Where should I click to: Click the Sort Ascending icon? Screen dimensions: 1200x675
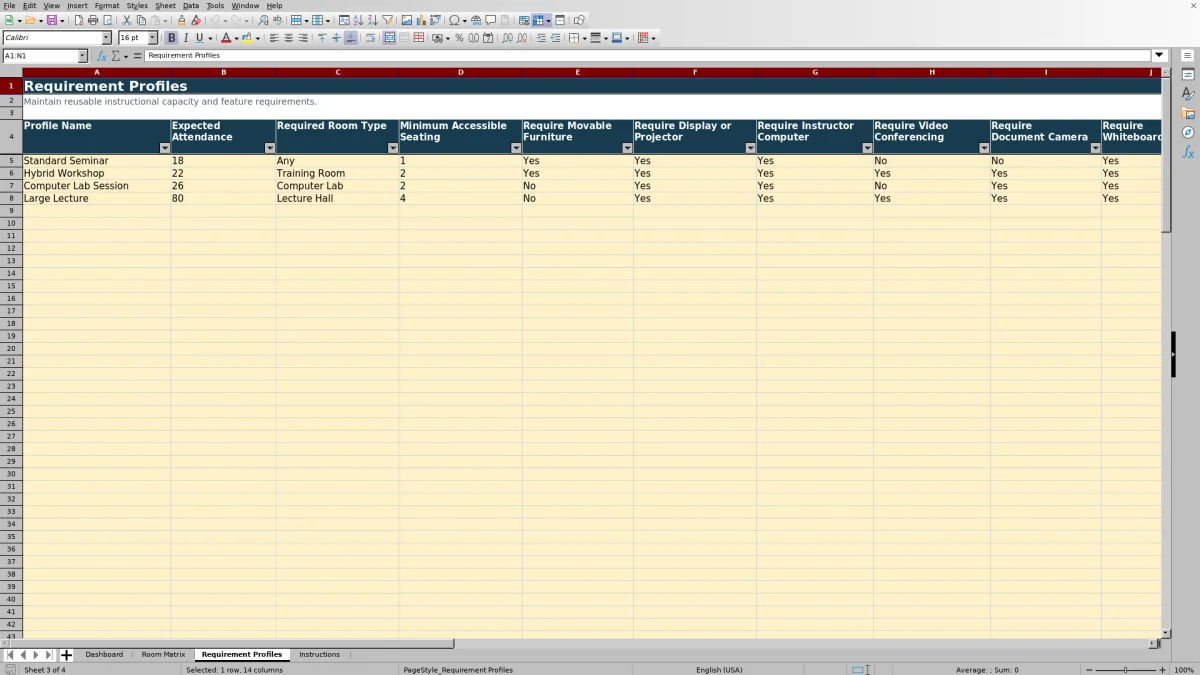[359, 20]
